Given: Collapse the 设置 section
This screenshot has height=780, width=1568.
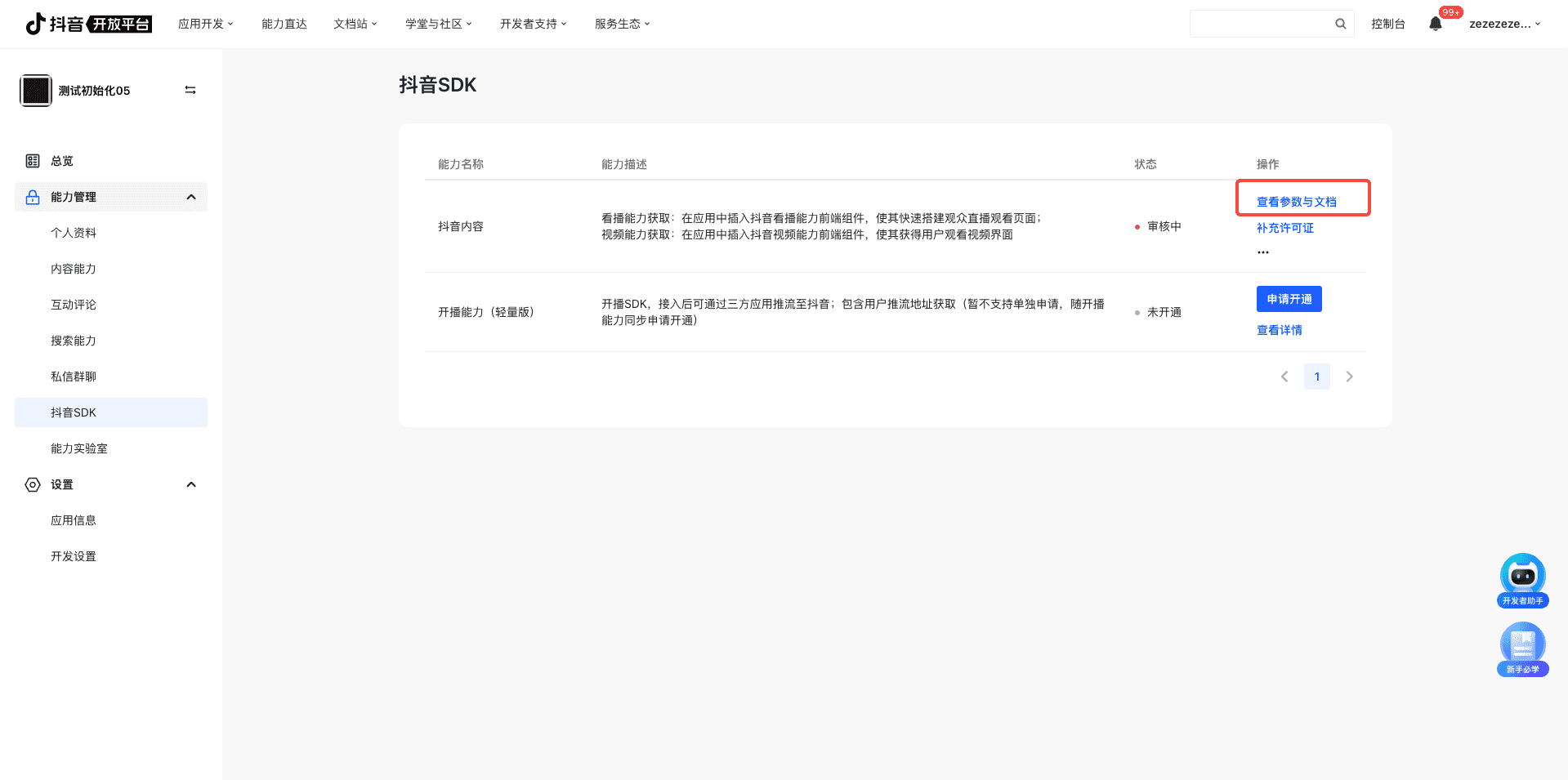Looking at the screenshot, I should 191,484.
